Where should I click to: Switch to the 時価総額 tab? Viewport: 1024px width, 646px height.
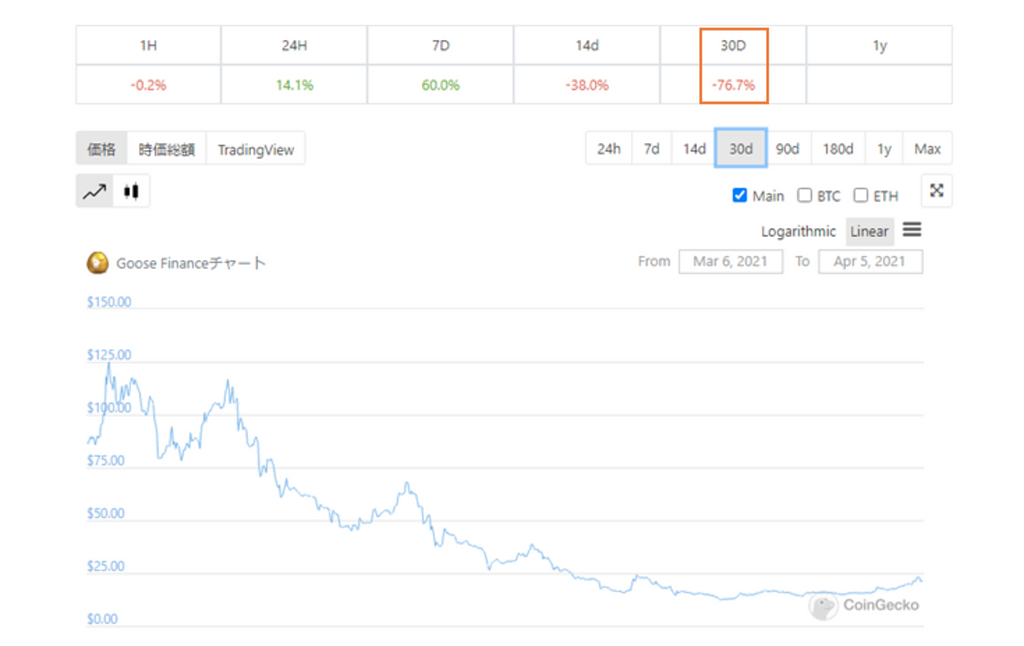tap(166, 149)
